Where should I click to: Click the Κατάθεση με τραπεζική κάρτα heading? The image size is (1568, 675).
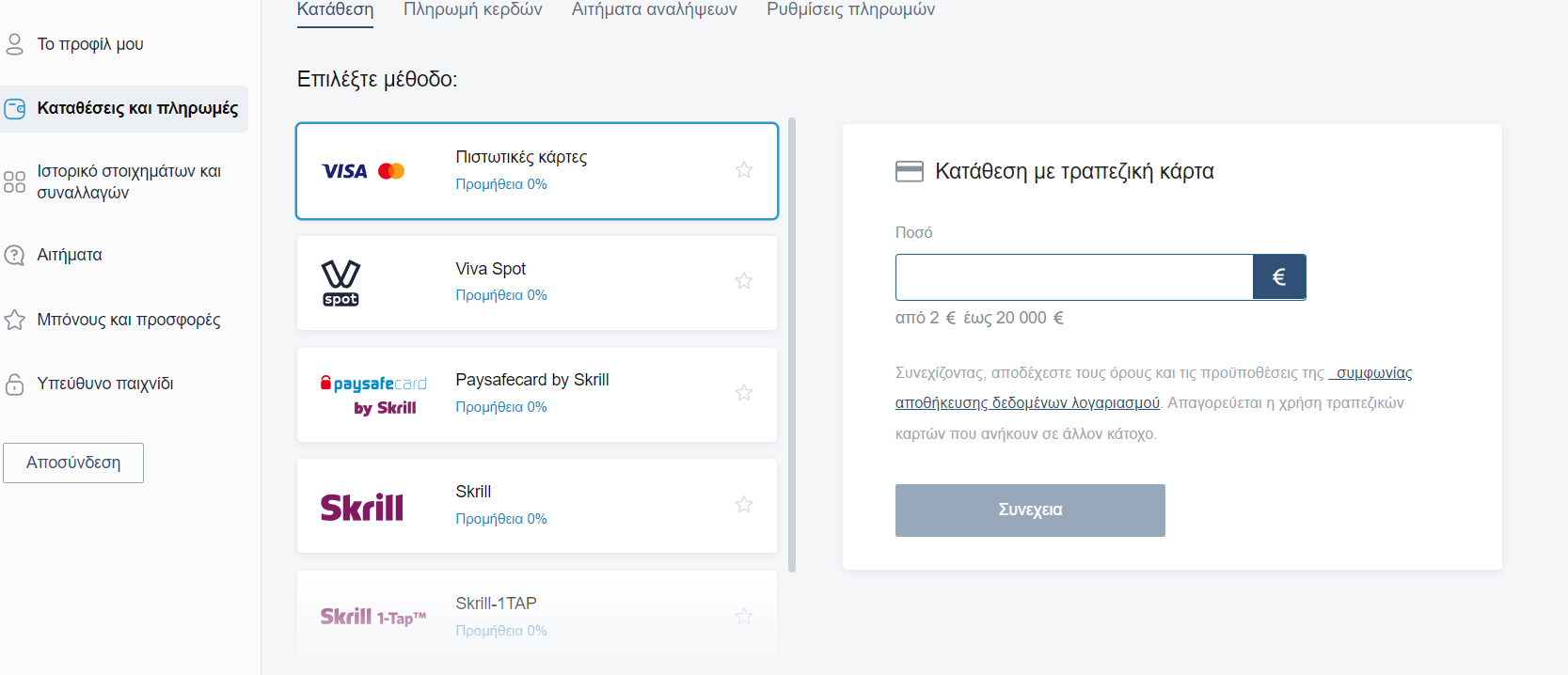click(x=1074, y=171)
